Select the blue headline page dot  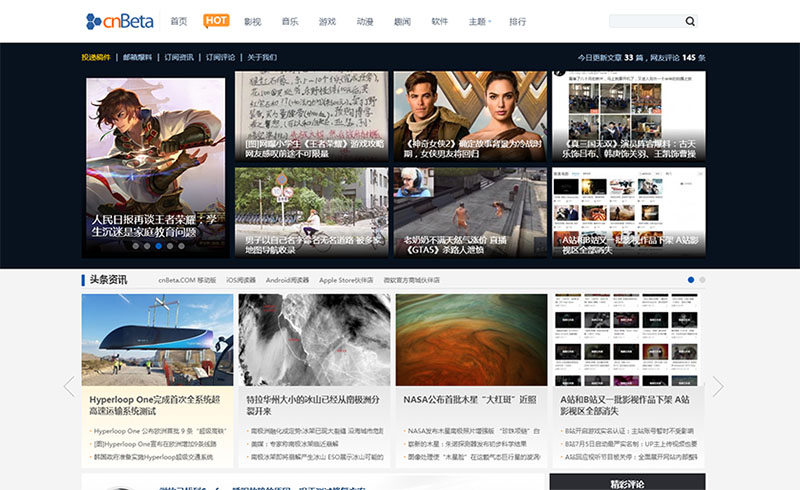point(691,280)
